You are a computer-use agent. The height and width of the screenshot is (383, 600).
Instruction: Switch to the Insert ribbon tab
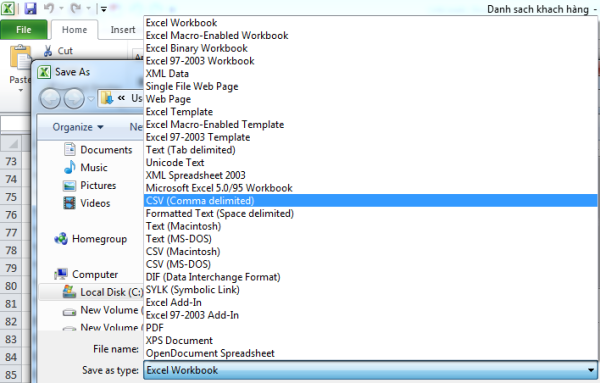coord(123,30)
